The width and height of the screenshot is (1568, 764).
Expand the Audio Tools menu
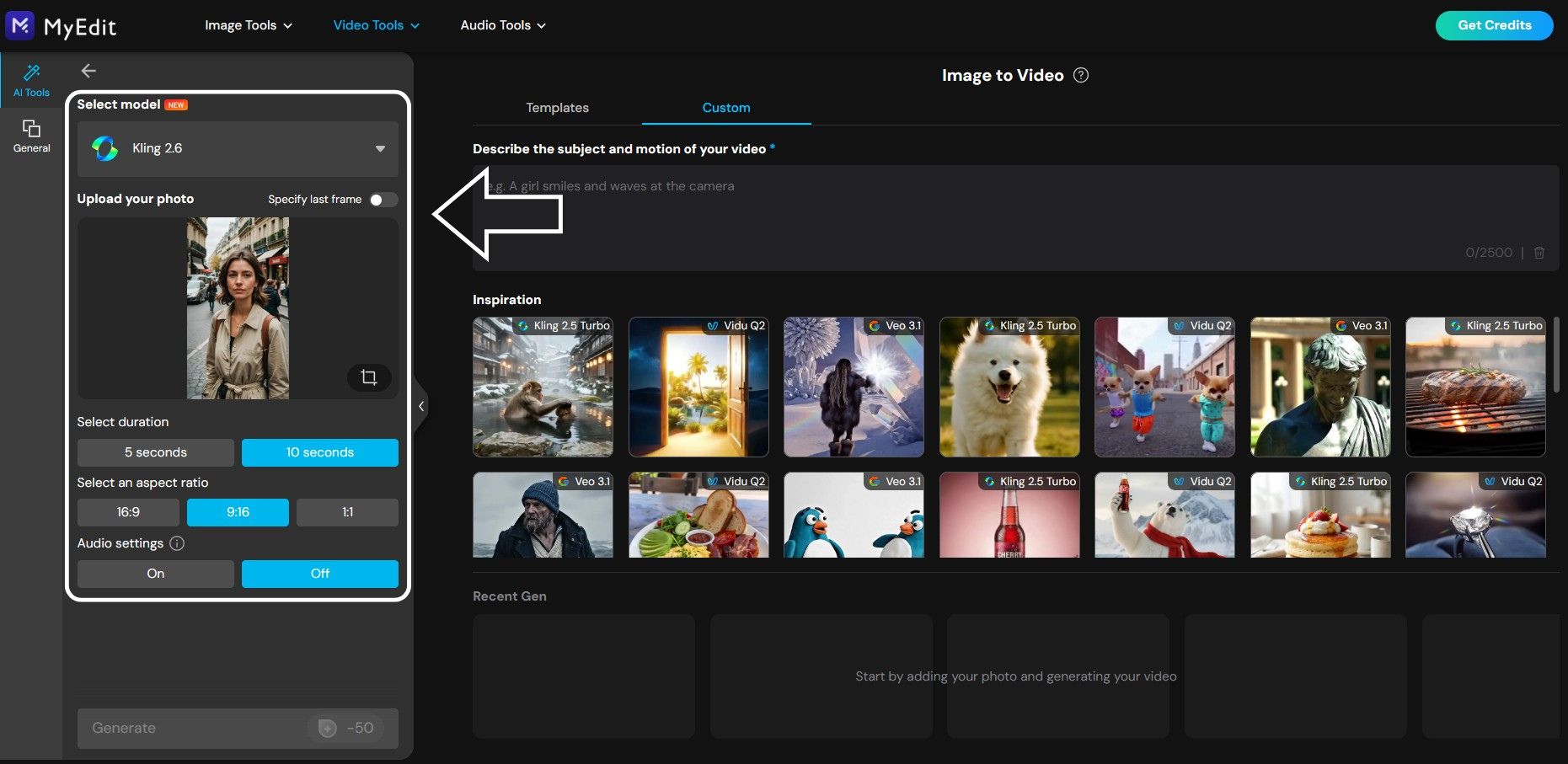503,25
